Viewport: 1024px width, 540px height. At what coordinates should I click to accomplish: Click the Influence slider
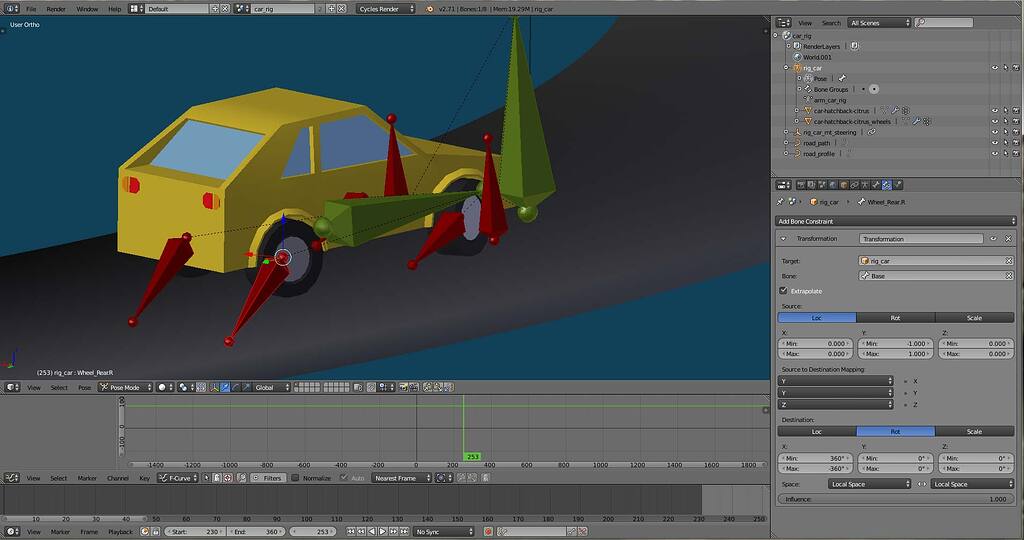pos(895,499)
